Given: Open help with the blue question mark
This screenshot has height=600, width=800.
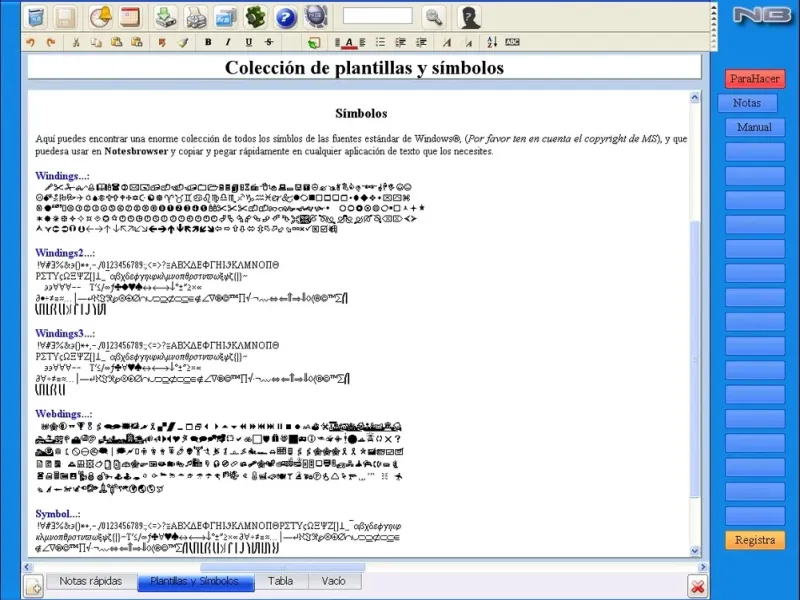Looking at the screenshot, I should point(286,17).
